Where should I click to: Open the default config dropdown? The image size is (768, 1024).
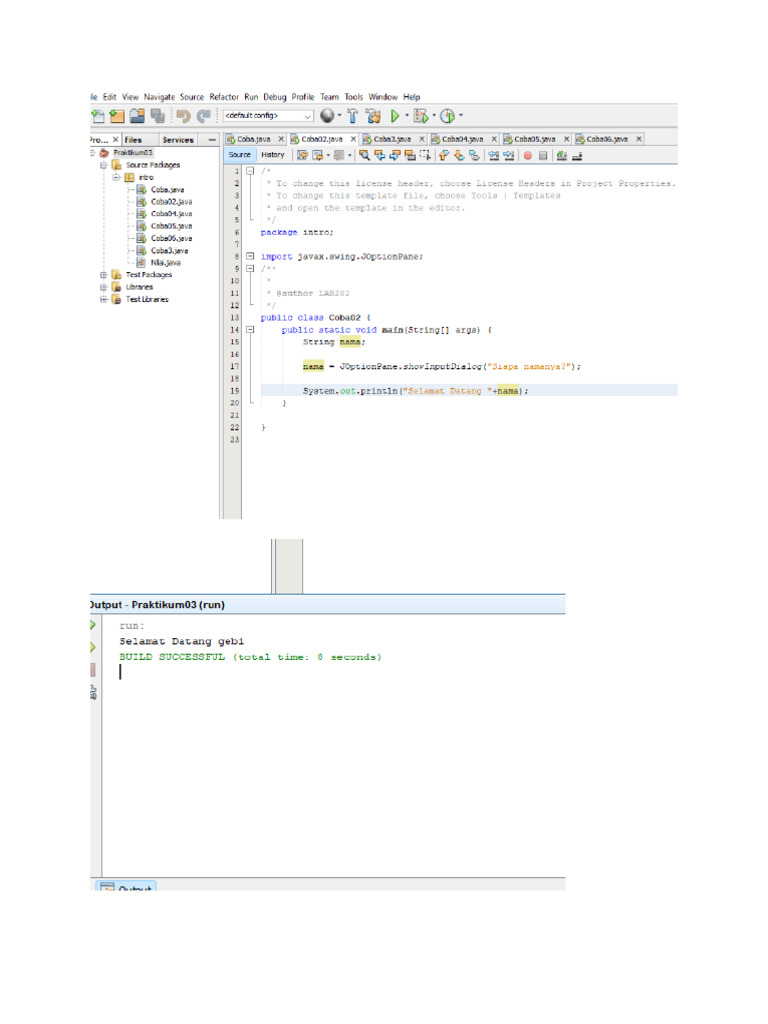306,116
